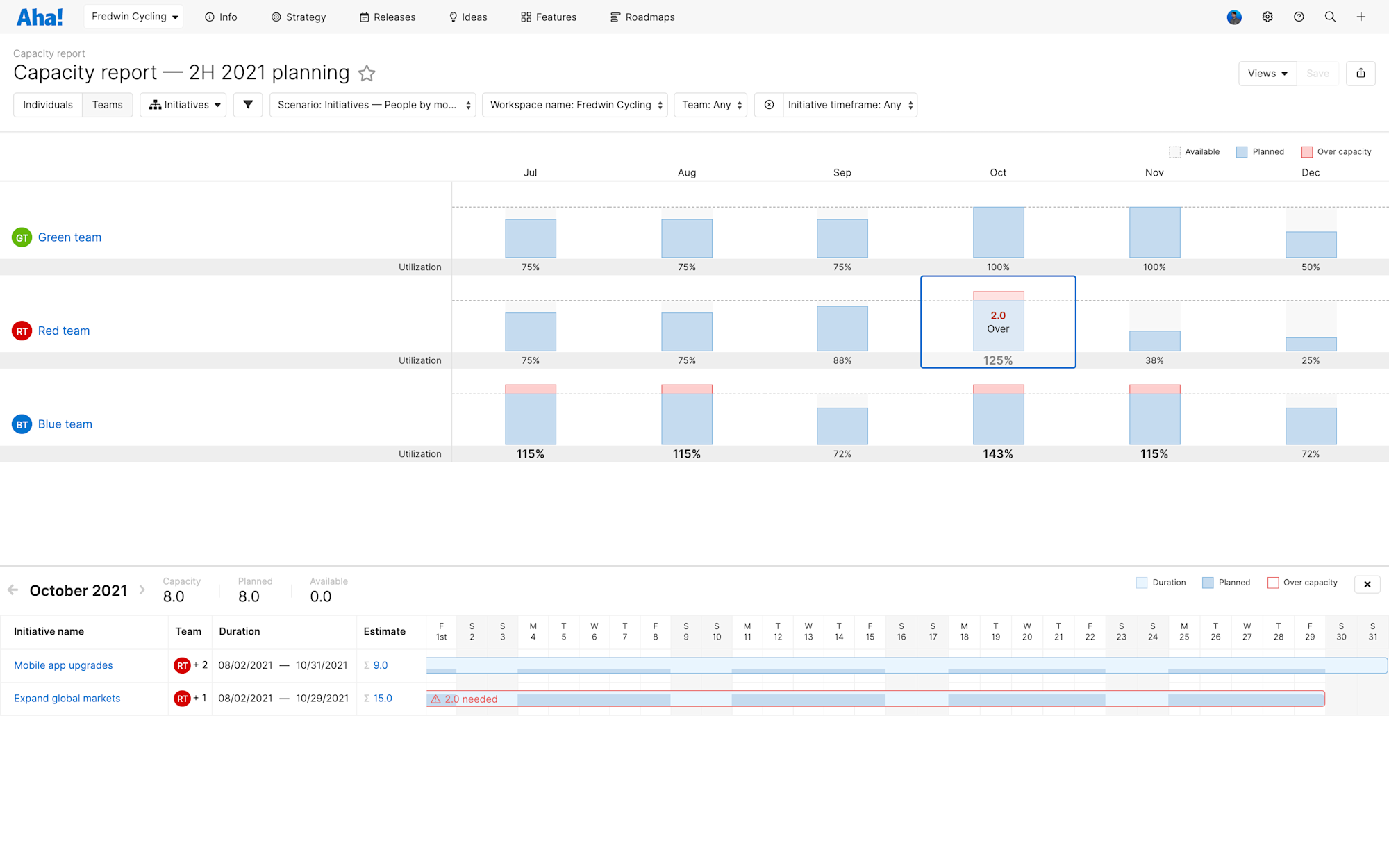The height and width of the screenshot is (868, 1389).
Task: Click the filter funnel icon
Action: pyautogui.click(x=248, y=105)
